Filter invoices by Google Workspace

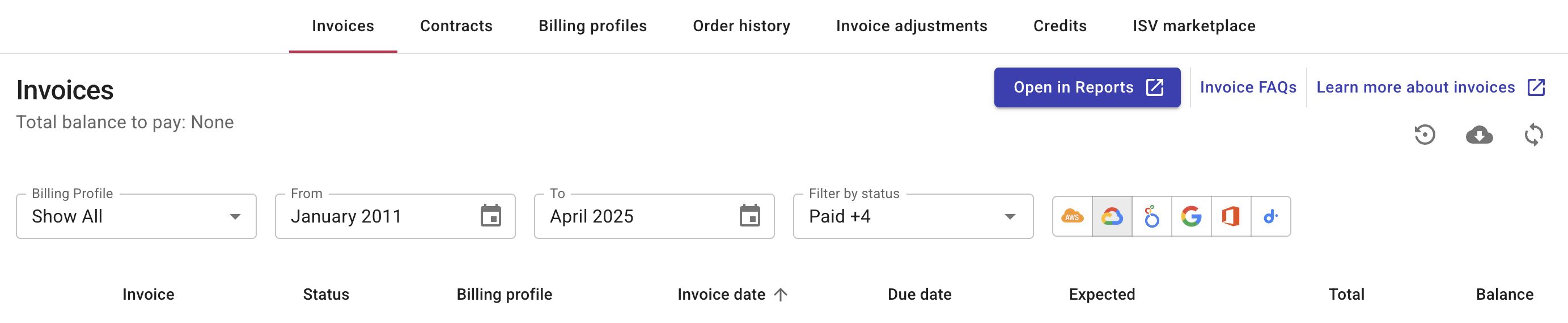[1190, 216]
